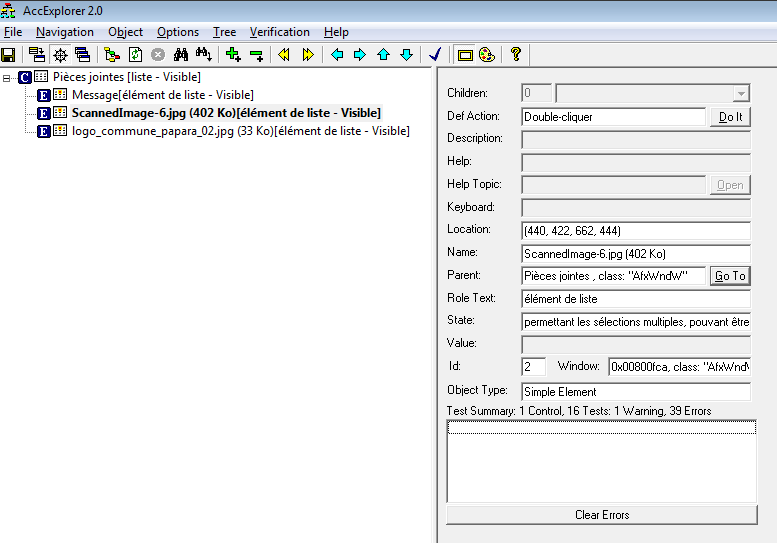Toggle the yellow highlight rectangle icon
Screen dimensions: 777x543
[465, 54]
